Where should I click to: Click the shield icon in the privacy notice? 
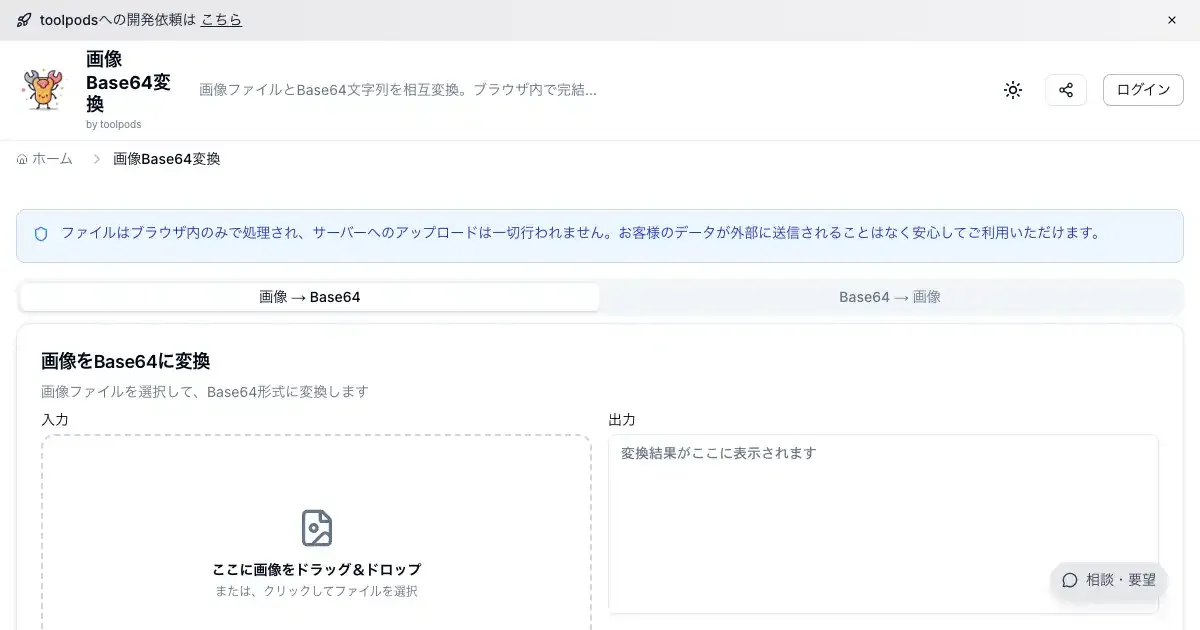pos(41,234)
